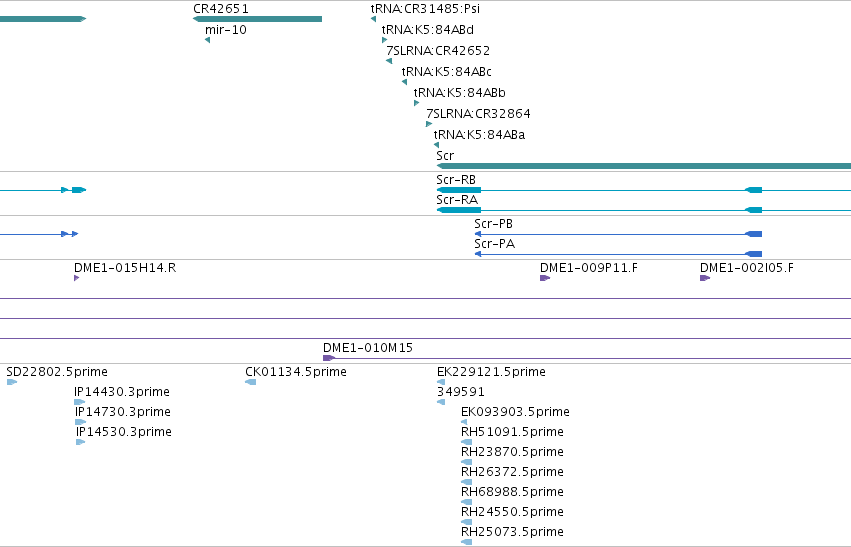Click the DME1-010M15 start glyph
Screen dimensions: 851x547
pos(328,358)
